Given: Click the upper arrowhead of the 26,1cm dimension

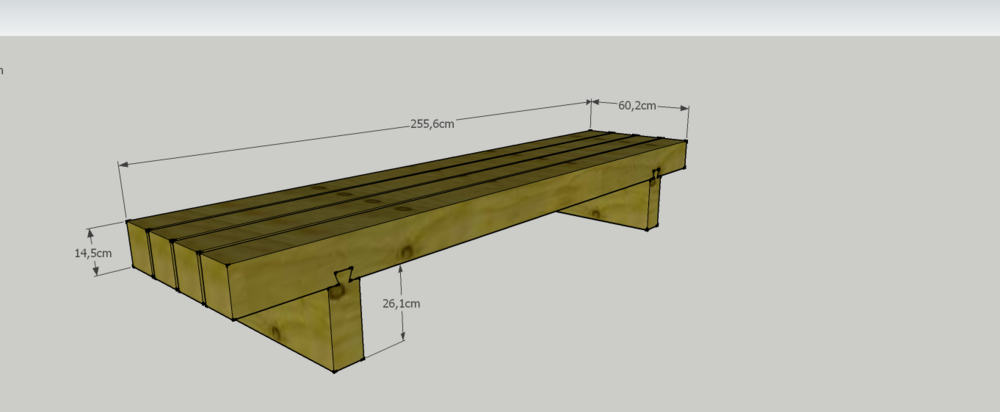Looking at the screenshot, I should [x=401, y=268].
